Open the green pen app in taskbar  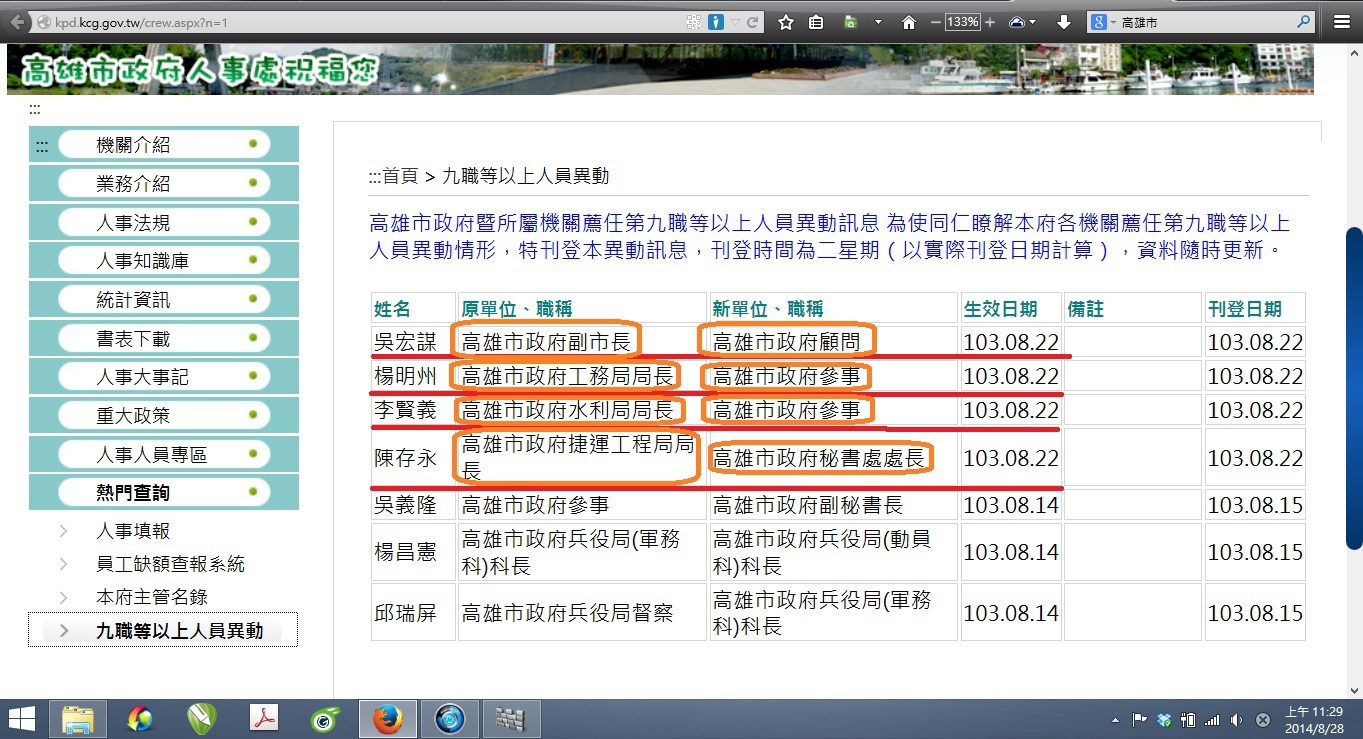tap(202, 718)
